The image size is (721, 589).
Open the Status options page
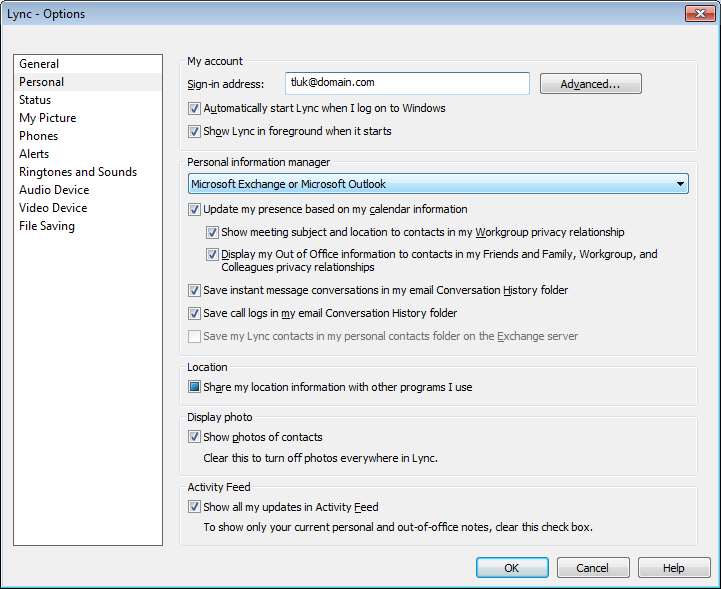coord(35,100)
